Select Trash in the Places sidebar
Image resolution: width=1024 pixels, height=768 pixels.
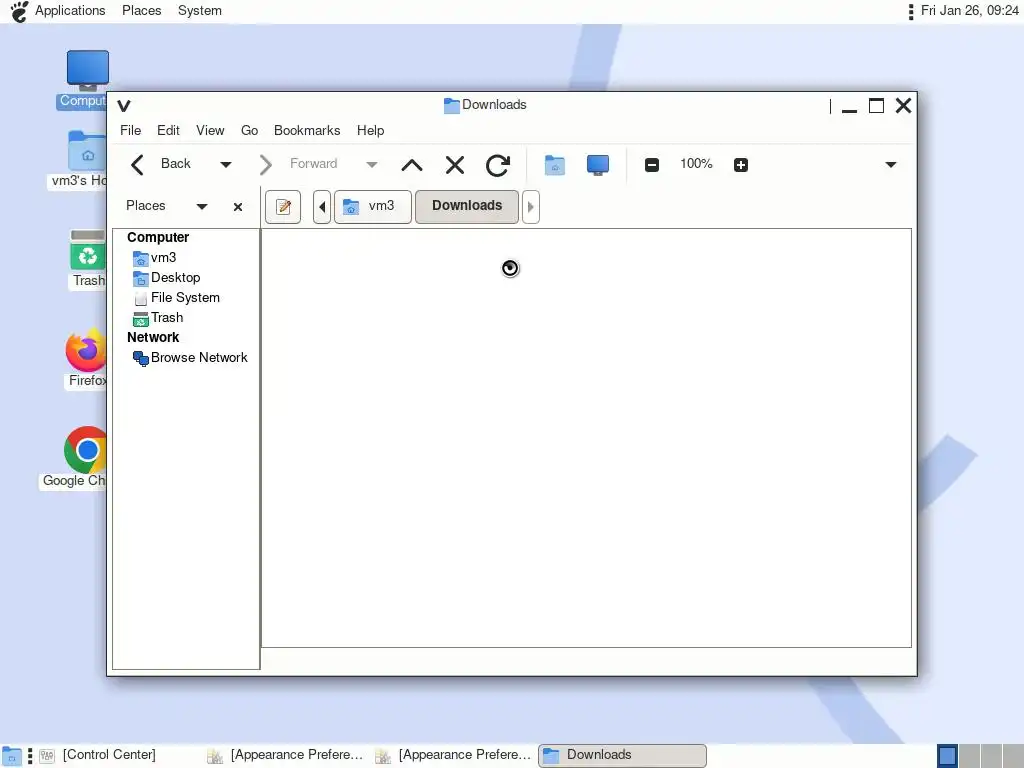(x=158, y=318)
